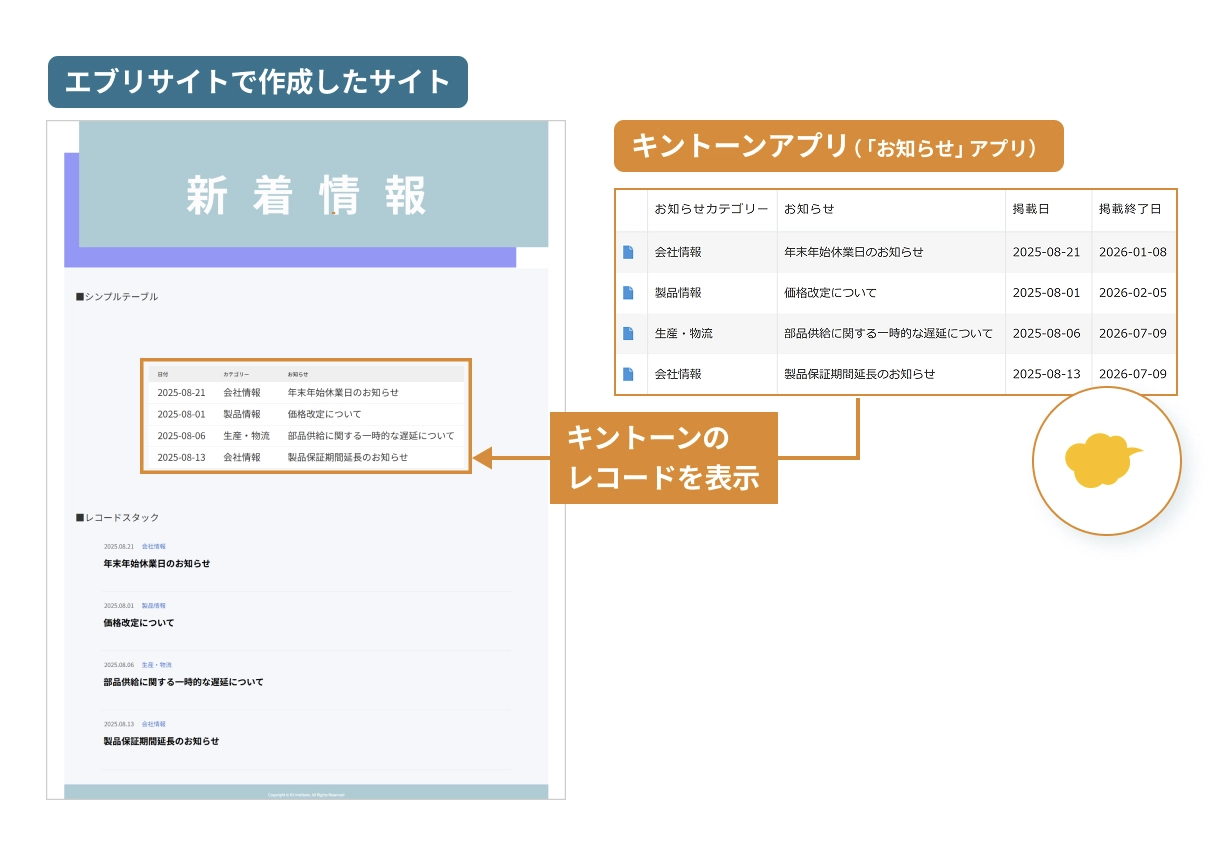The image size is (1228, 856).
Task: Click 製品情報 in site simple table
Action: (242, 414)
